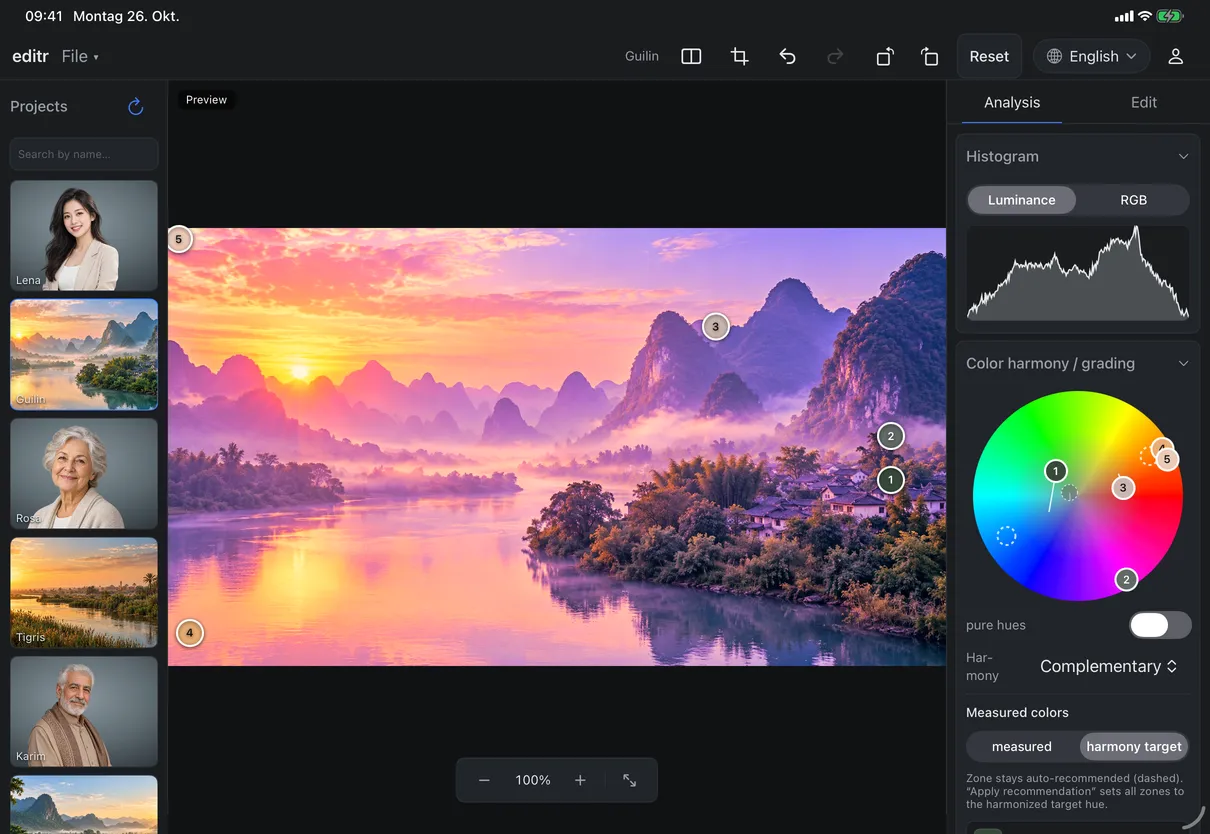Click the Guilin project name in toolbar
Screen dimensions: 1210x834
[642, 57]
